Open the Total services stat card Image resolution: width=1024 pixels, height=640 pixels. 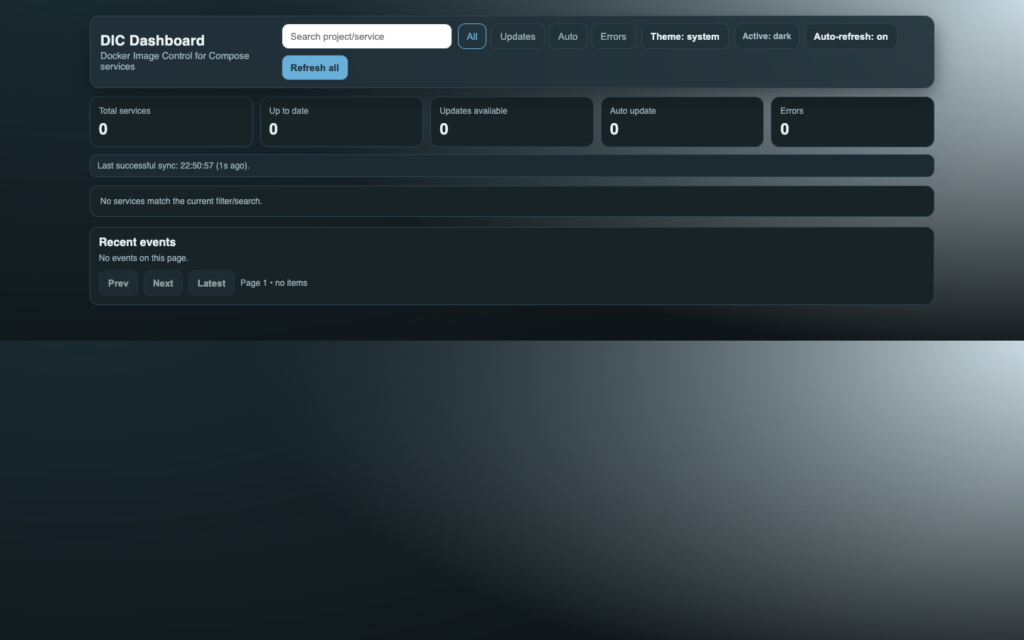(x=170, y=121)
